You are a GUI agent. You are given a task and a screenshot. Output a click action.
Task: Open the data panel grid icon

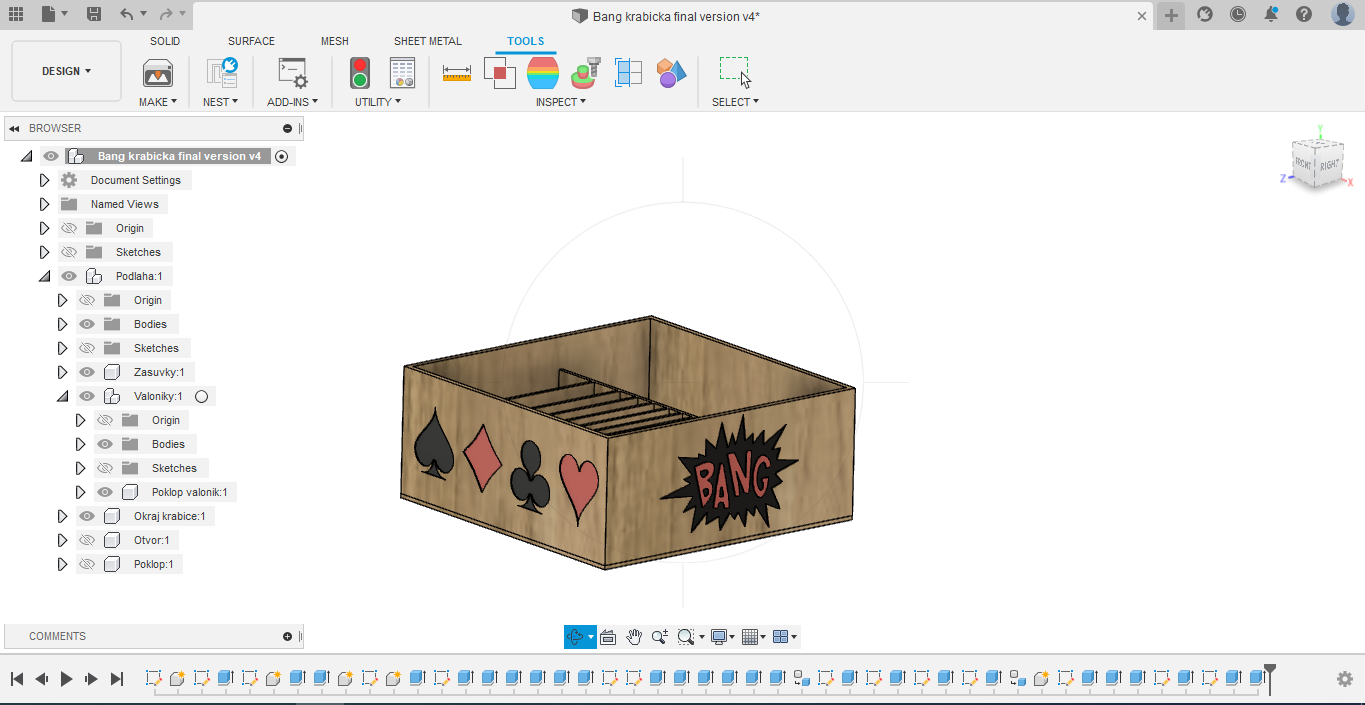[16, 14]
